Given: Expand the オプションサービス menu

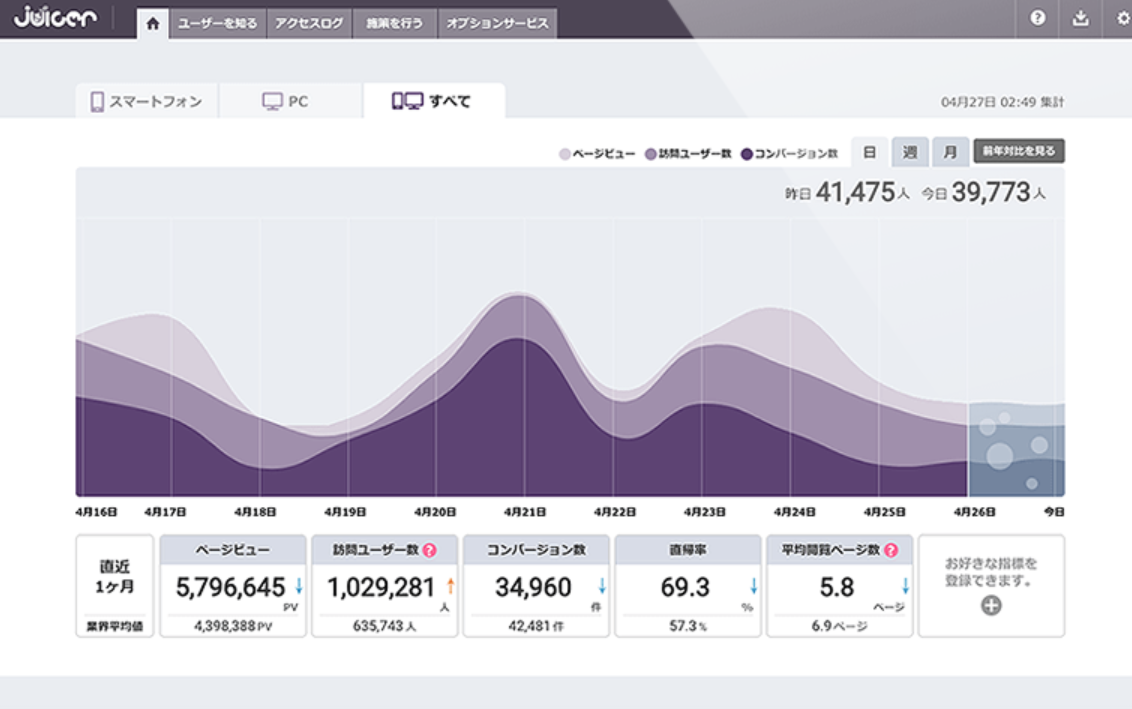Looking at the screenshot, I should [497, 24].
